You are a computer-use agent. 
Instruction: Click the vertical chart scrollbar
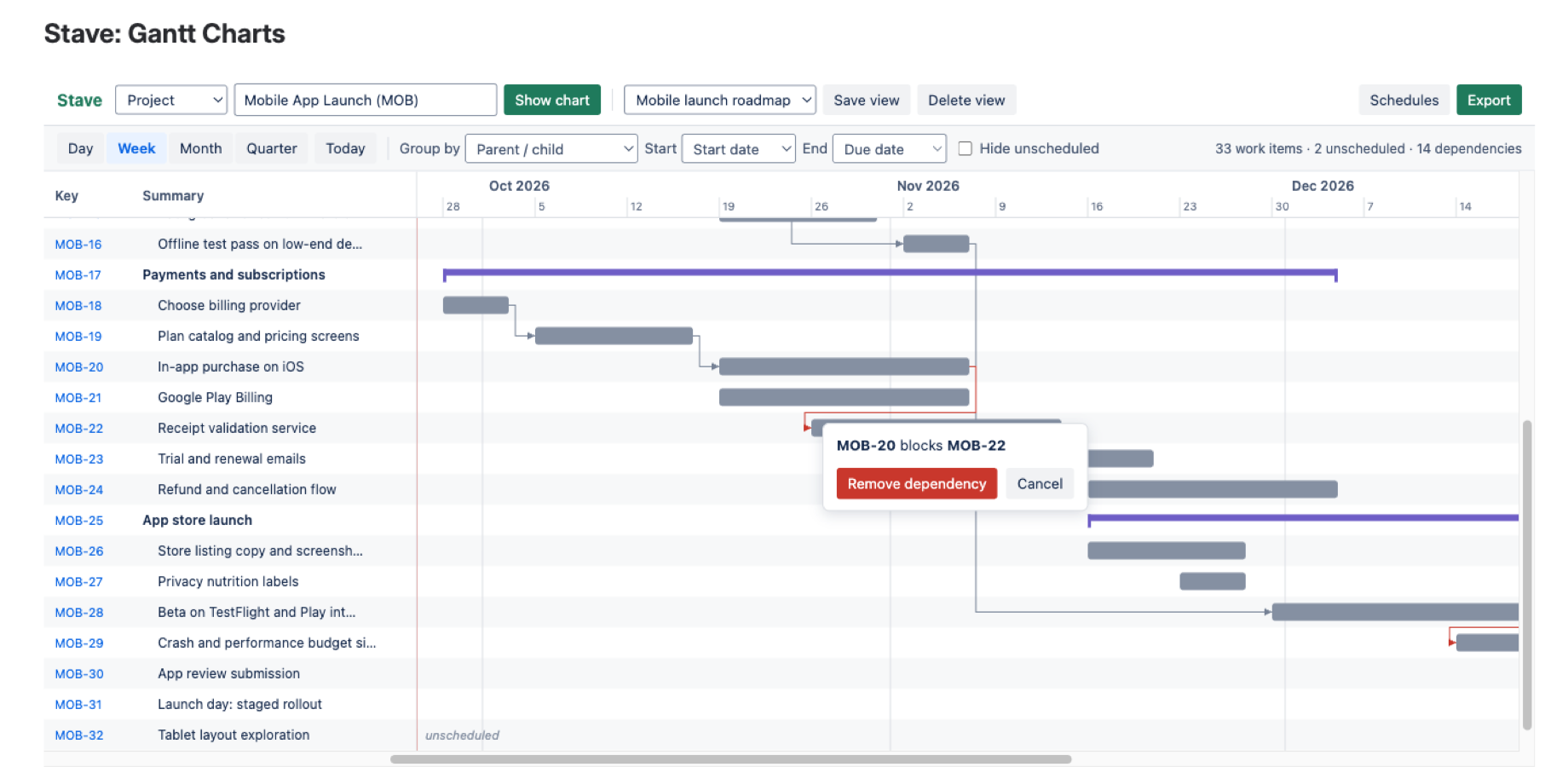click(x=1527, y=574)
